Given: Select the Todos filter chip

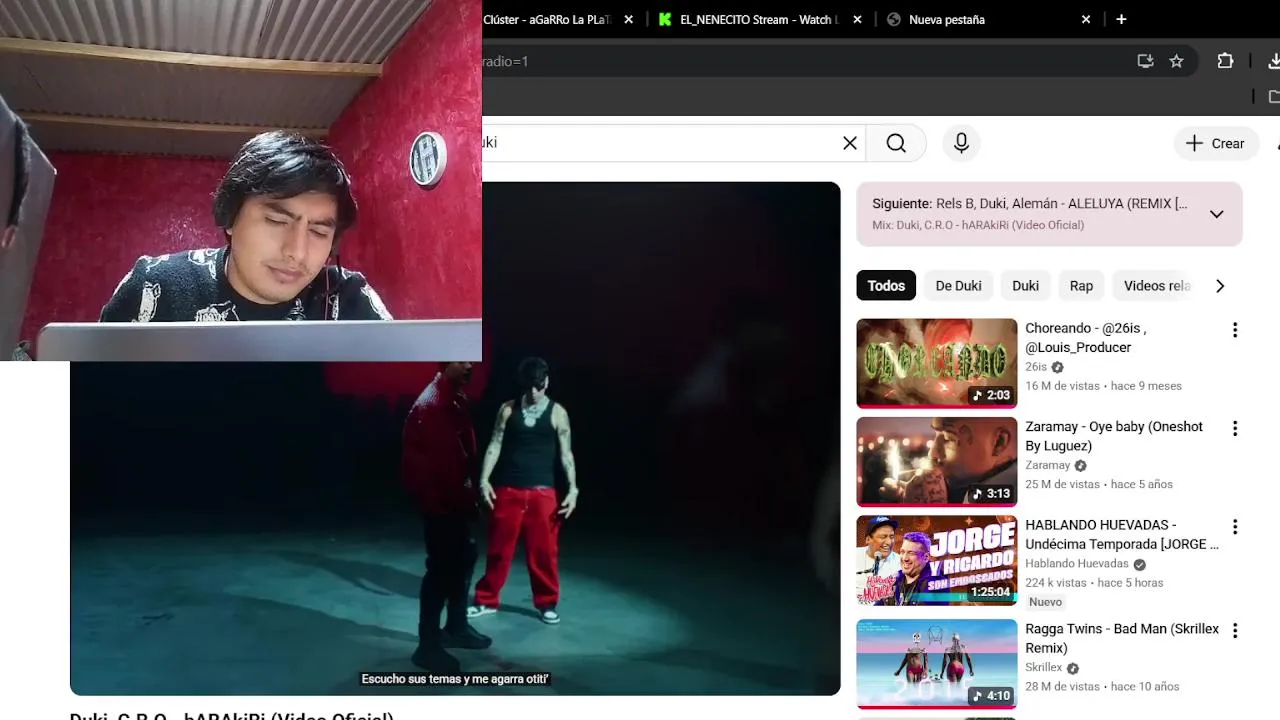Looking at the screenshot, I should 886,286.
